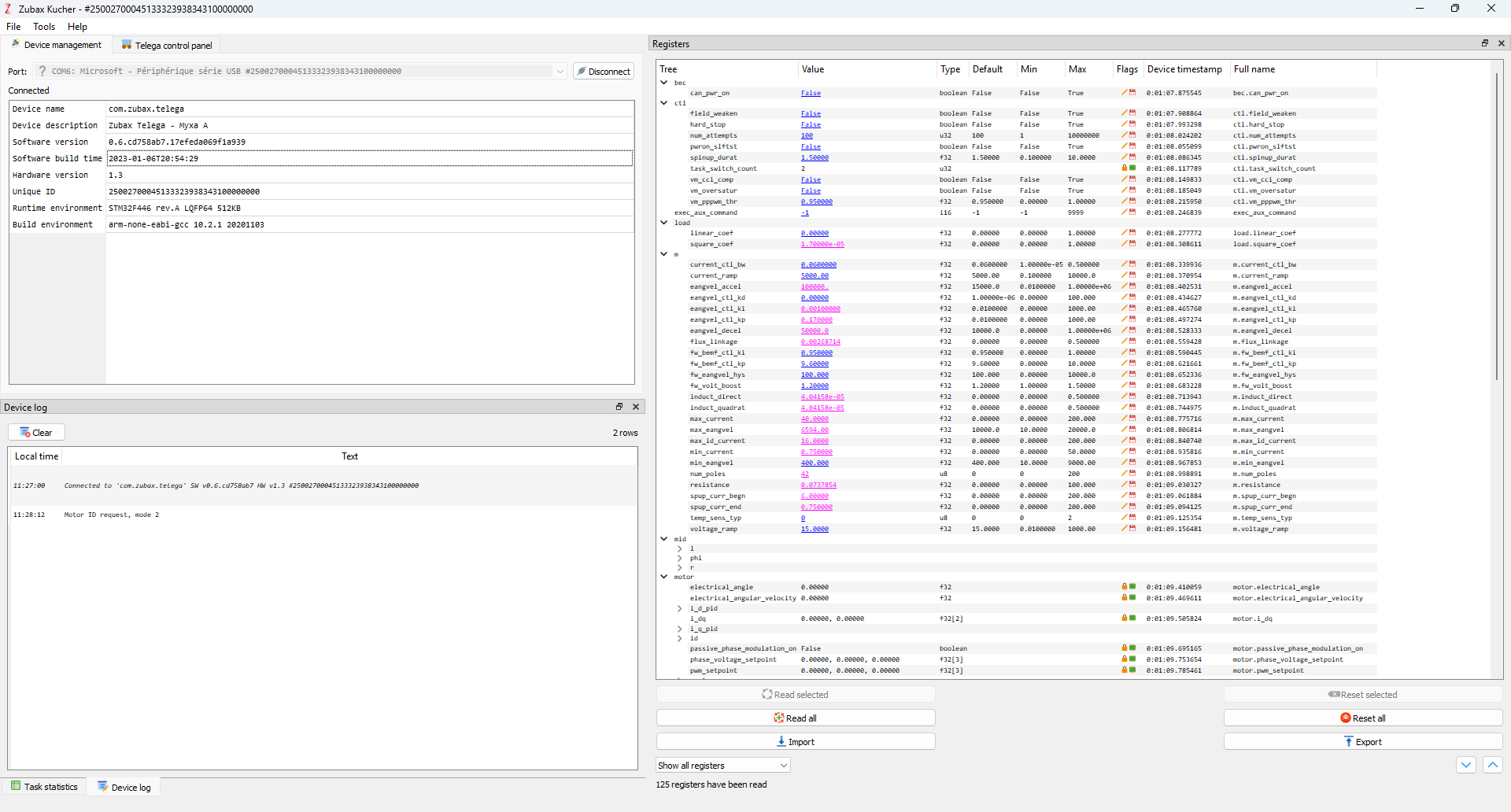Float the Registers panel

click(x=1485, y=44)
